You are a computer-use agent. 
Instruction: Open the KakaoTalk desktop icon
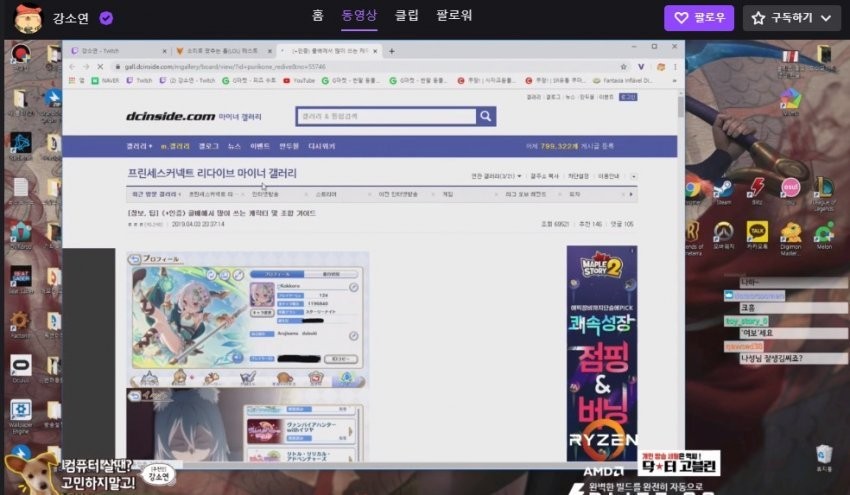[x=757, y=236]
